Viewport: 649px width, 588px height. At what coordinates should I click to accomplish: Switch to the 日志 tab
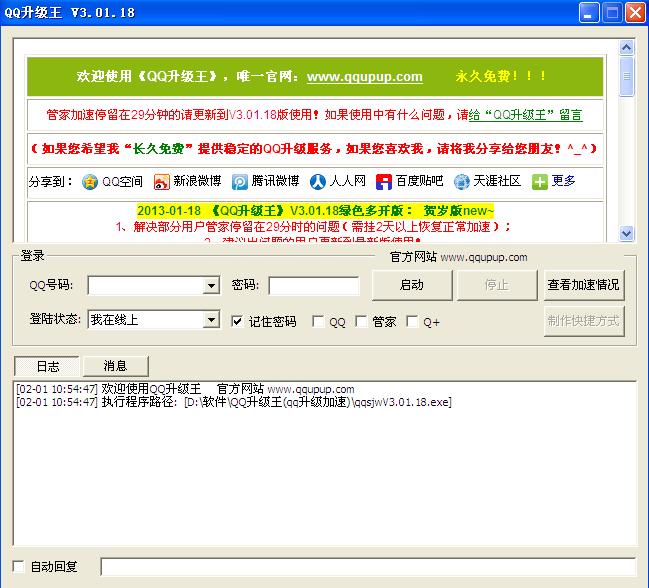(x=47, y=366)
